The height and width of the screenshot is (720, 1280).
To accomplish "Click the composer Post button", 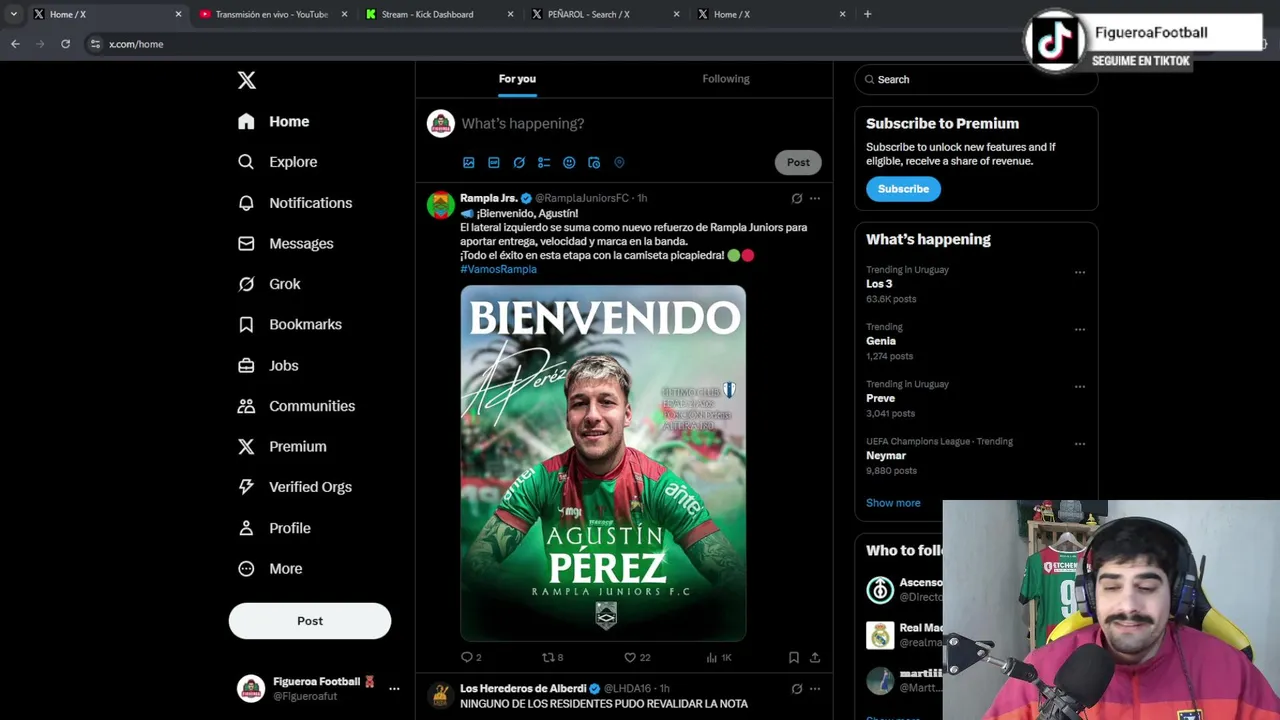I will 798,162.
